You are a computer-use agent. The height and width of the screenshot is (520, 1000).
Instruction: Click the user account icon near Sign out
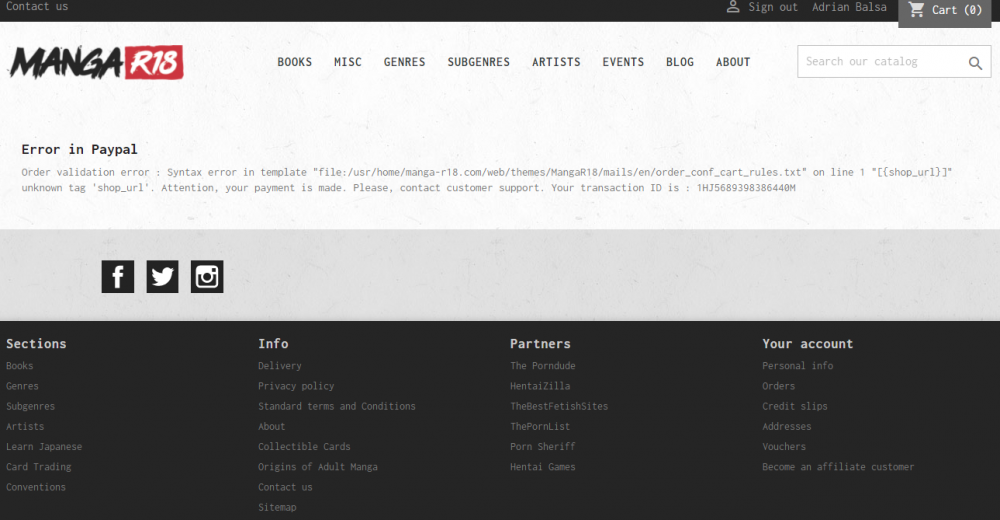click(733, 7)
